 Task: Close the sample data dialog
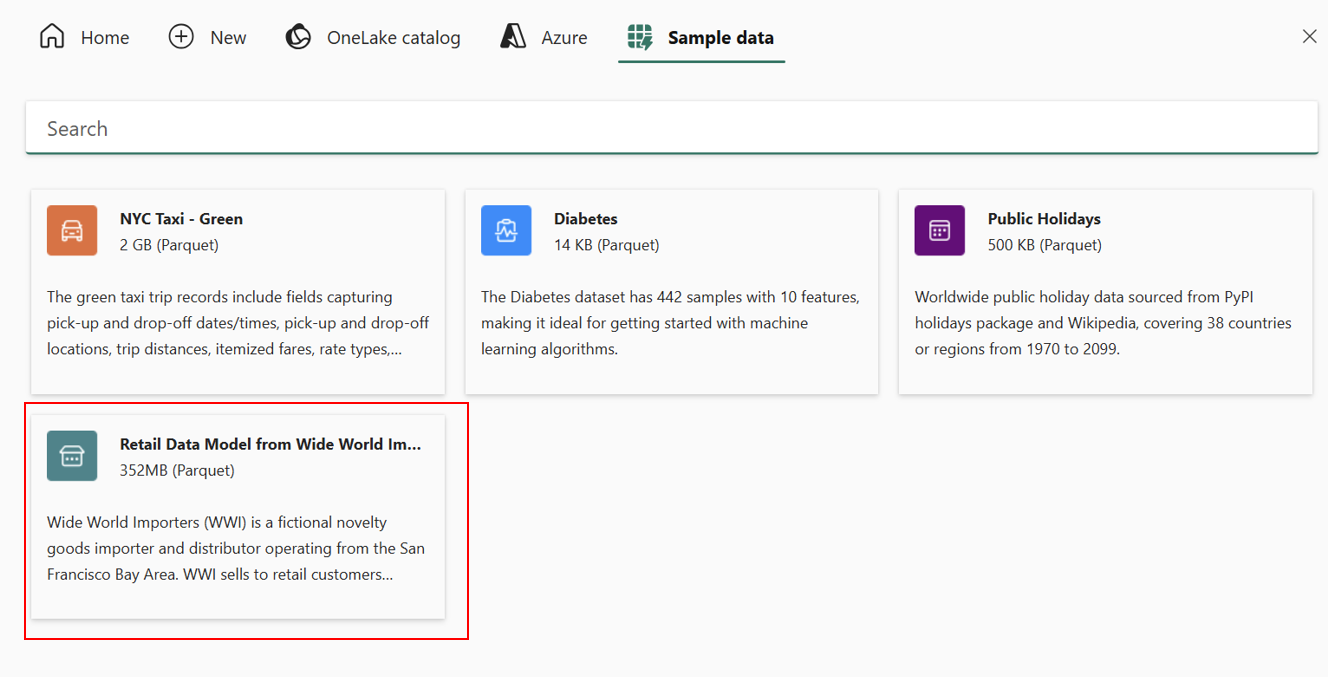[x=1309, y=36]
